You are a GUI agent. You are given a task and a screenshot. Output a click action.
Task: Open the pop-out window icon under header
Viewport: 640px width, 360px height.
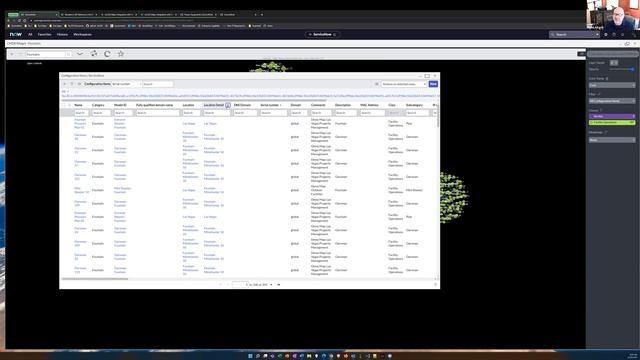(627, 44)
